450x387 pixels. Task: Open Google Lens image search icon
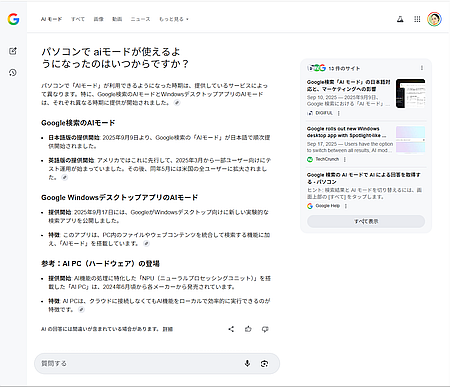tap(264, 363)
